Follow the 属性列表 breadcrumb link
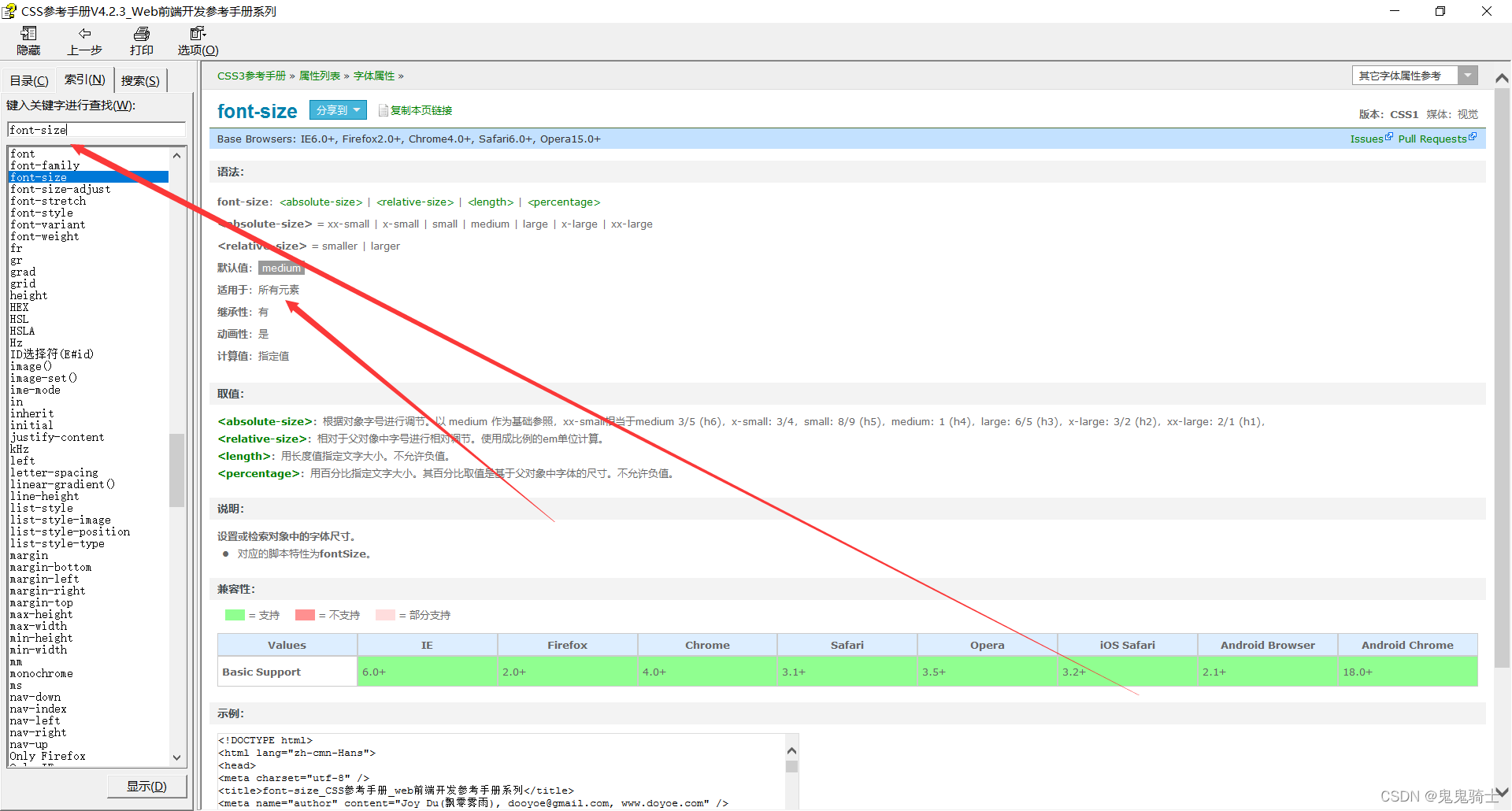1512x811 pixels. tap(320, 76)
